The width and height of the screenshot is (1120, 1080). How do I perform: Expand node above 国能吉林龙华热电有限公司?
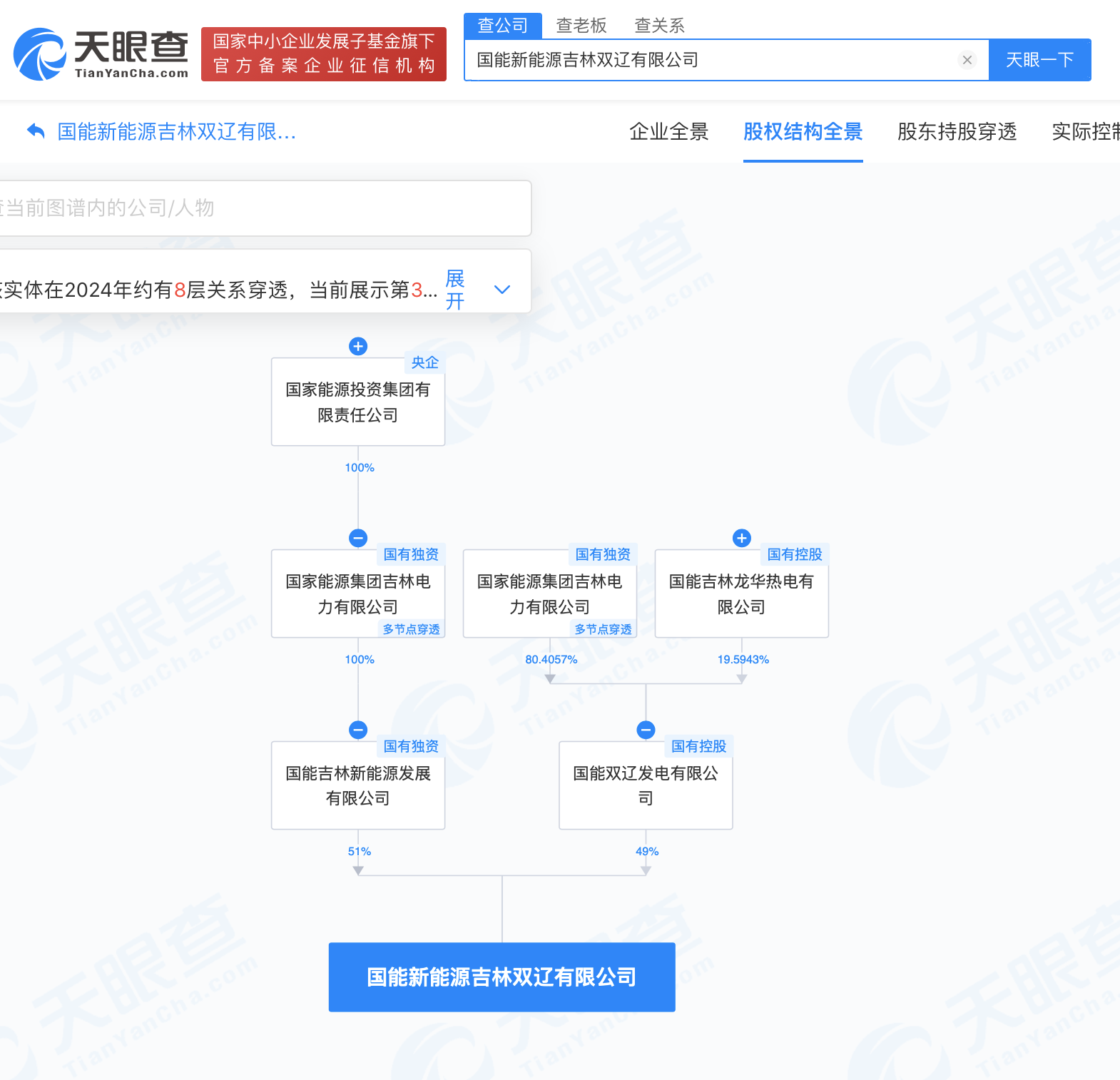pos(742,538)
